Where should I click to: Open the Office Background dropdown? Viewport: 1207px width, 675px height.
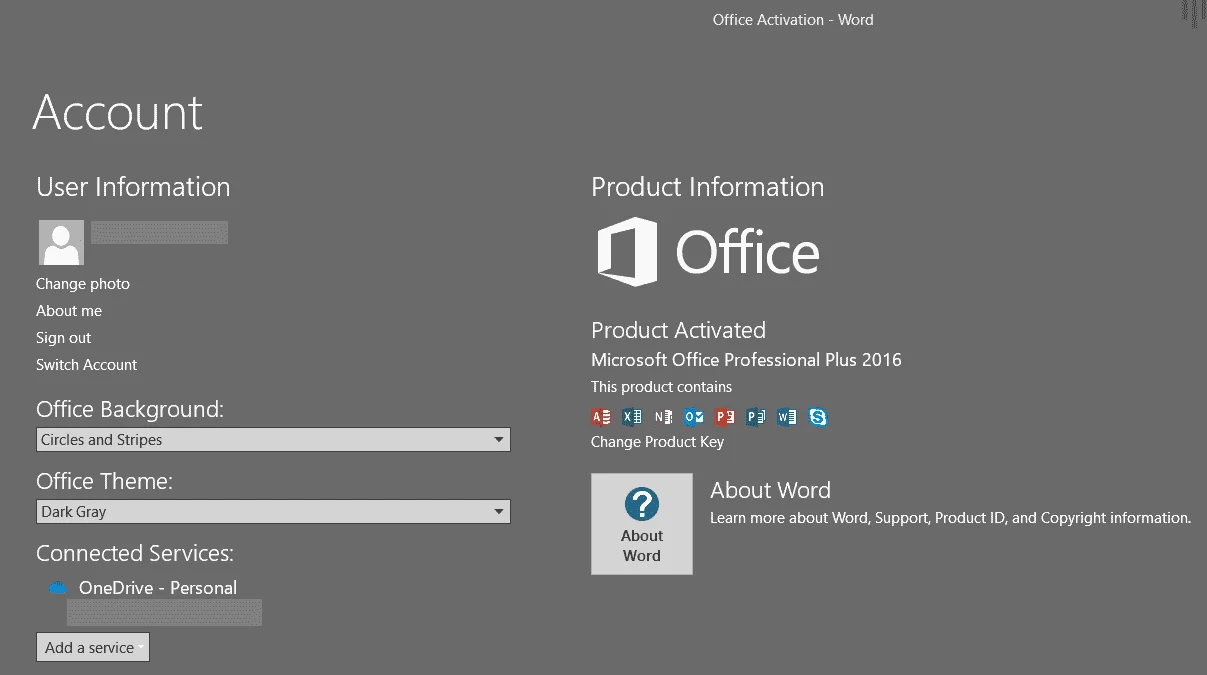[x=273, y=440]
